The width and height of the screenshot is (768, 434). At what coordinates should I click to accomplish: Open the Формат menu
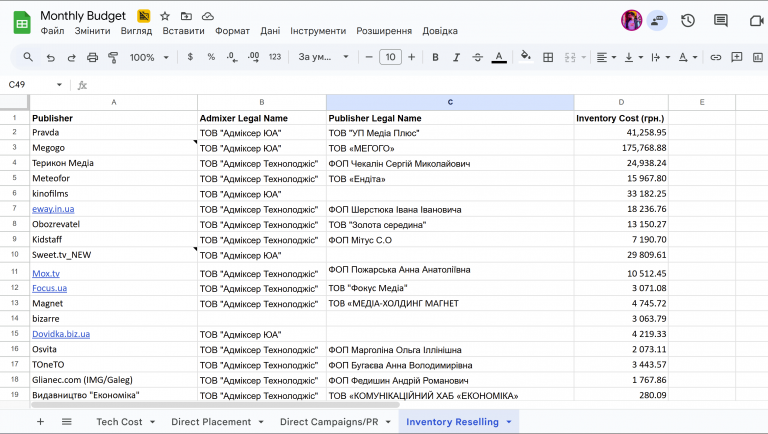tap(232, 31)
